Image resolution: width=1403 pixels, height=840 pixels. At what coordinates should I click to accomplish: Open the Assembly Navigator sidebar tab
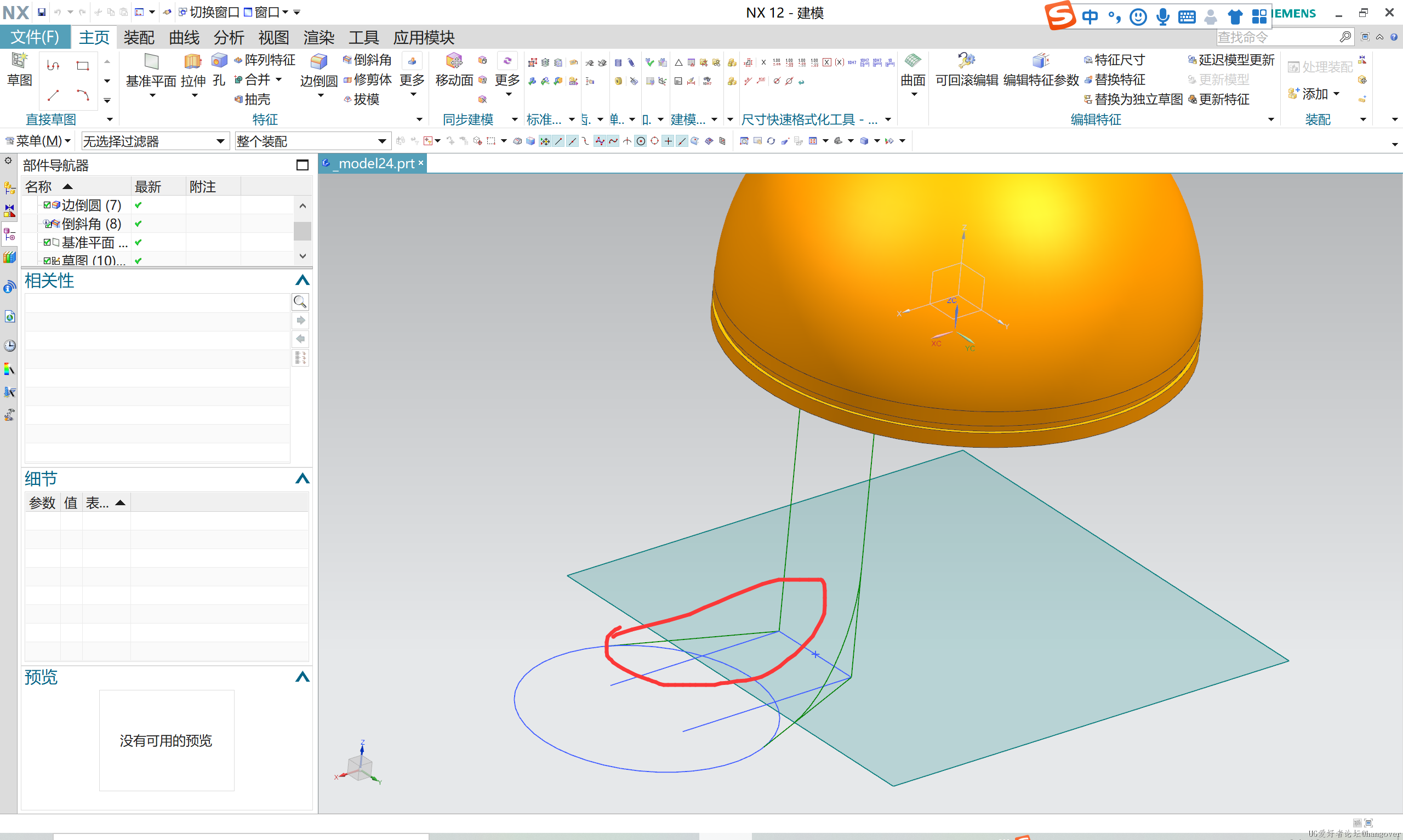click(x=10, y=187)
